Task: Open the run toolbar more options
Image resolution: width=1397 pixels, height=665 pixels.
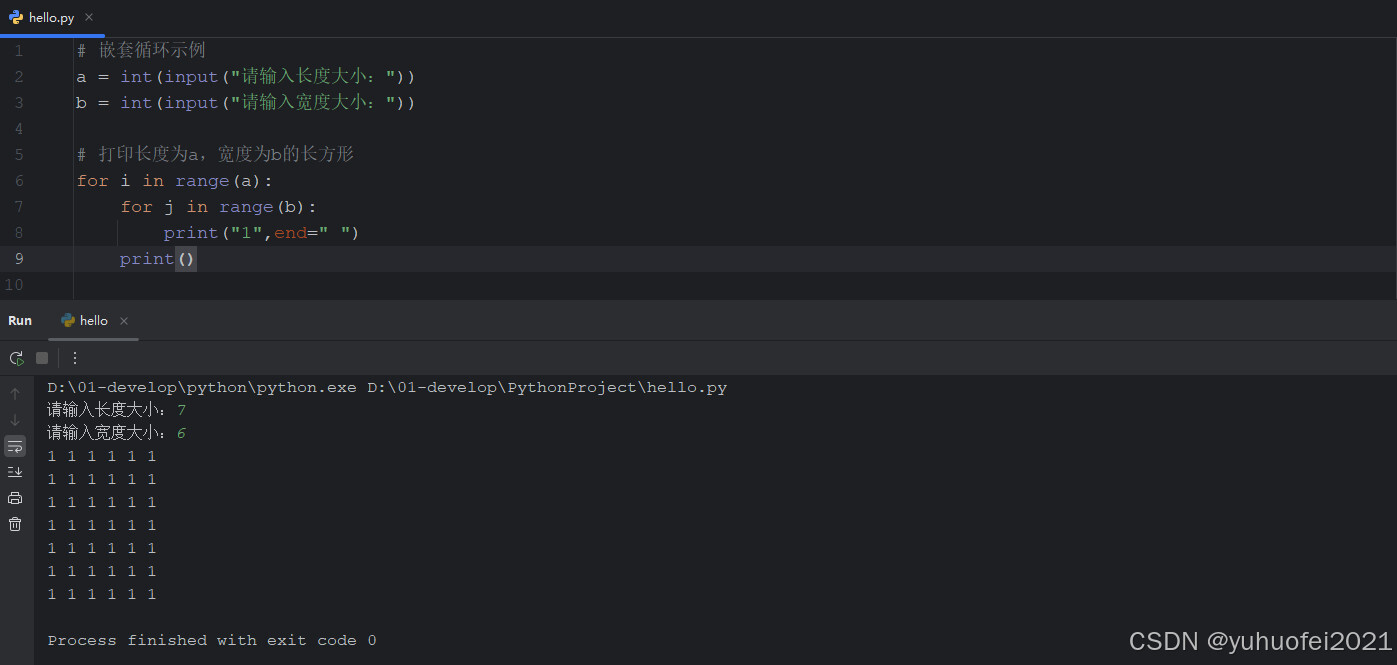Action: pos(74,358)
